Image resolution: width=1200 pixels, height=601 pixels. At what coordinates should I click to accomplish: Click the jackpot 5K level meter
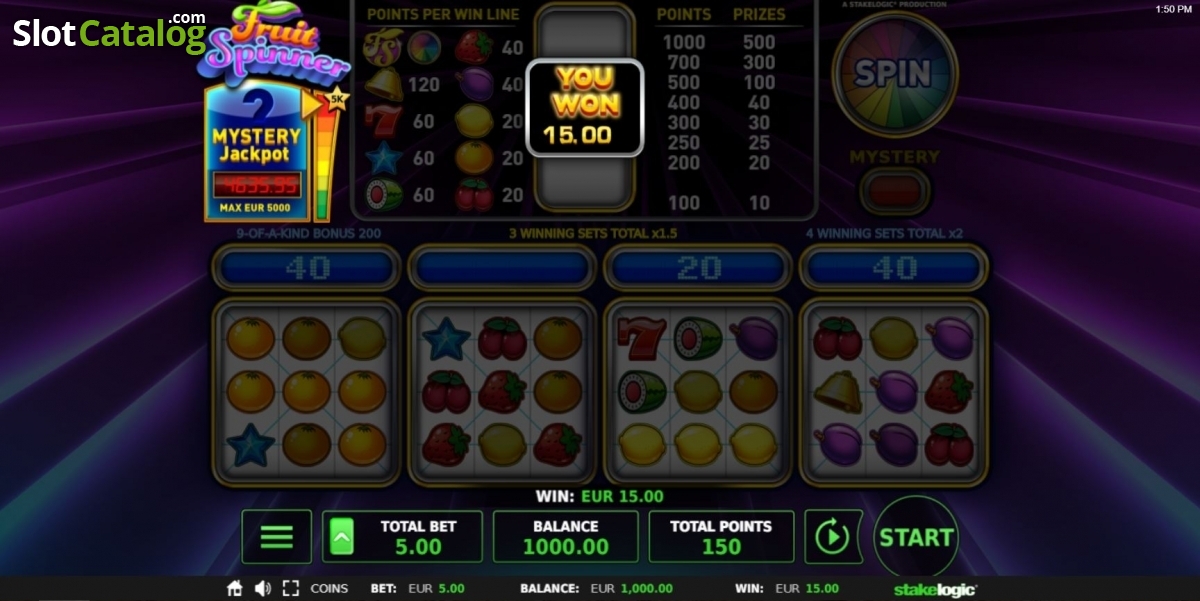[x=323, y=155]
